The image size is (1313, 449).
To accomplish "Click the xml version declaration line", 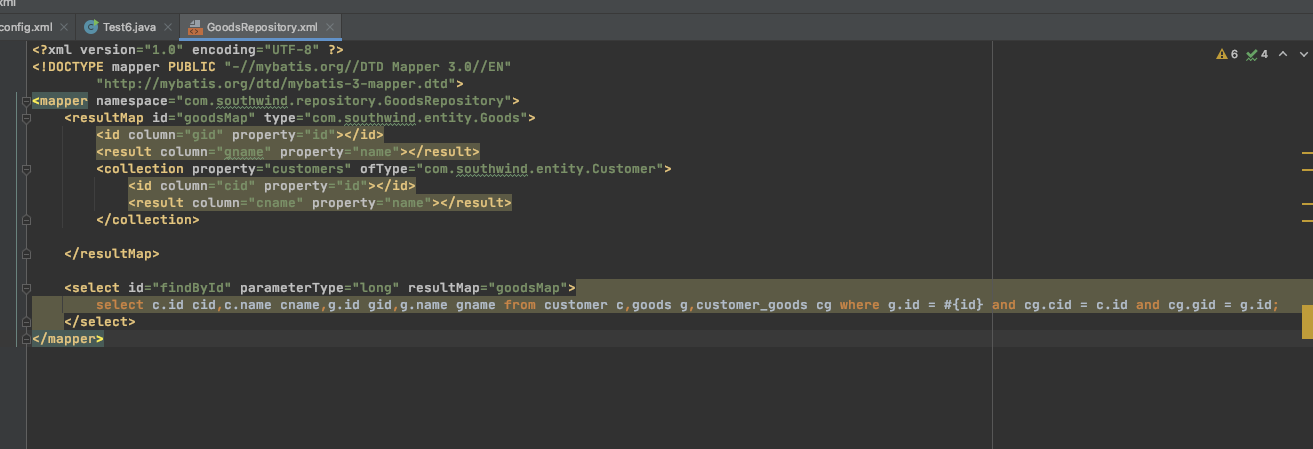I will point(188,50).
